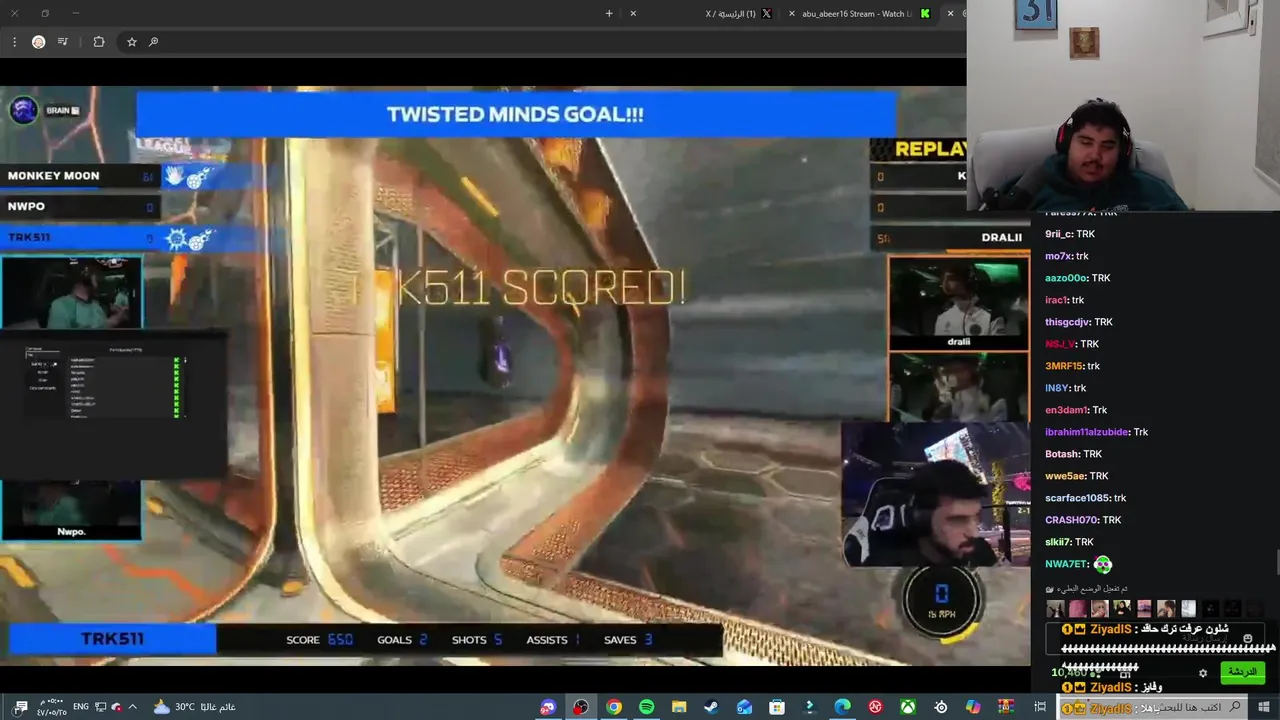The height and width of the screenshot is (720, 1280).
Task: Click username 3MRF15 in chat
Action: (x=1063, y=366)
